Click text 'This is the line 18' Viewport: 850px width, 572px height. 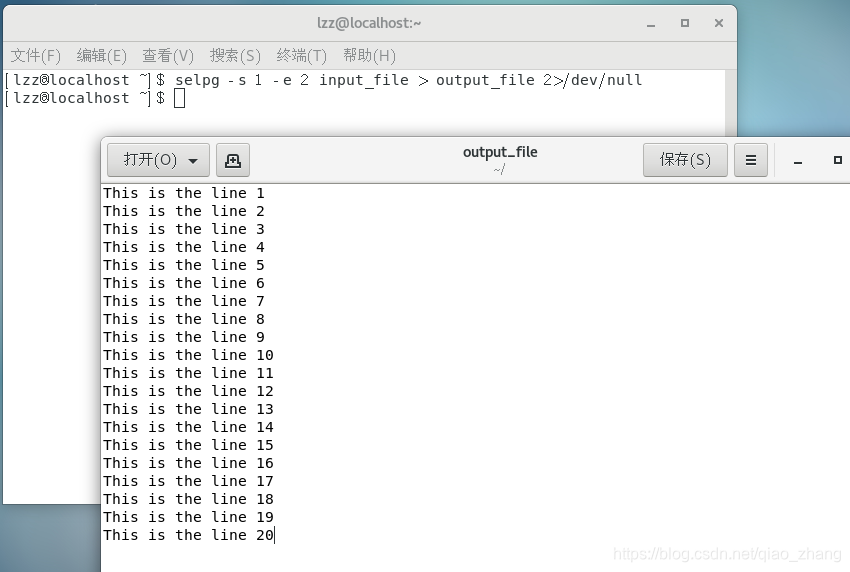(x=188, y=499)
